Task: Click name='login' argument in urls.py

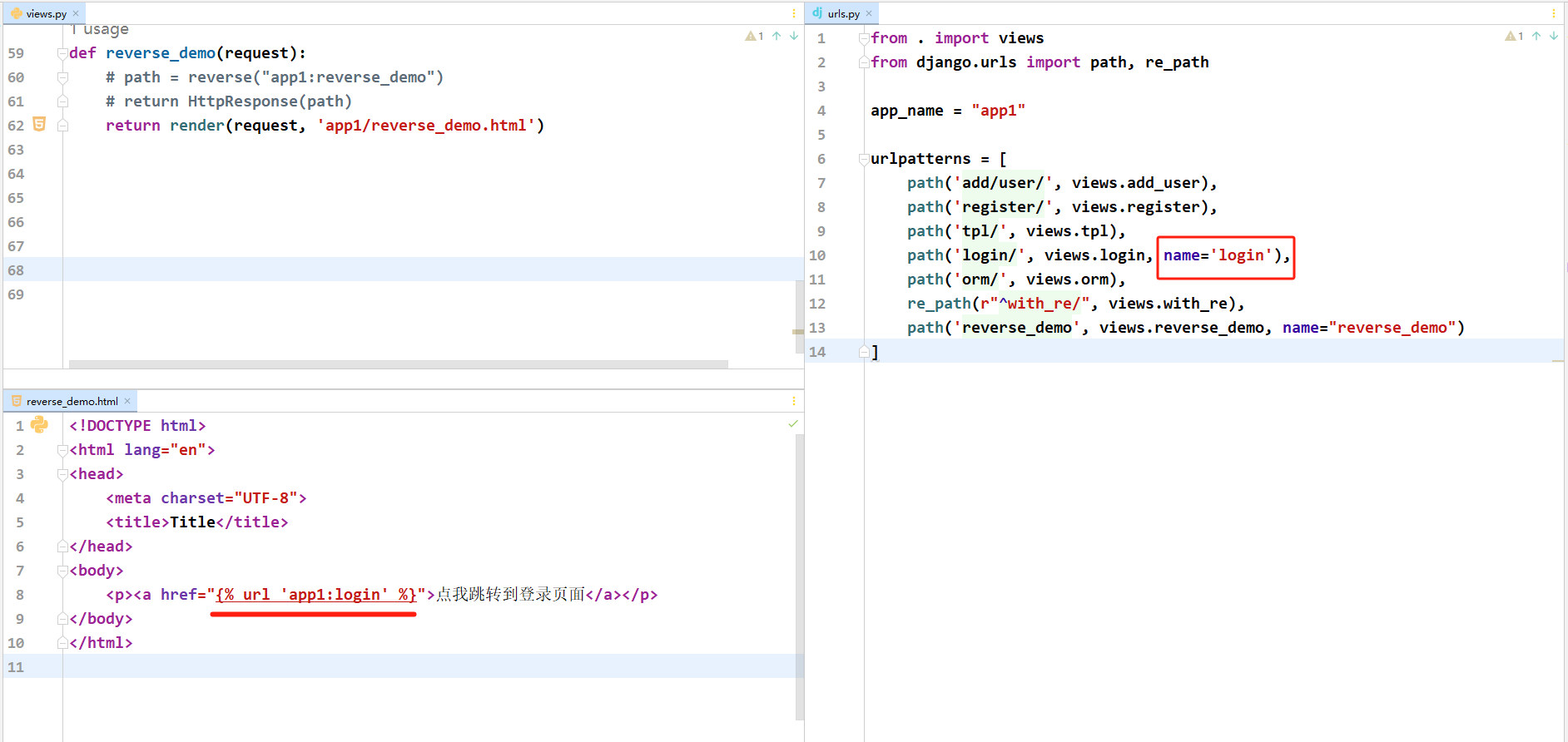Action: 1218,255
